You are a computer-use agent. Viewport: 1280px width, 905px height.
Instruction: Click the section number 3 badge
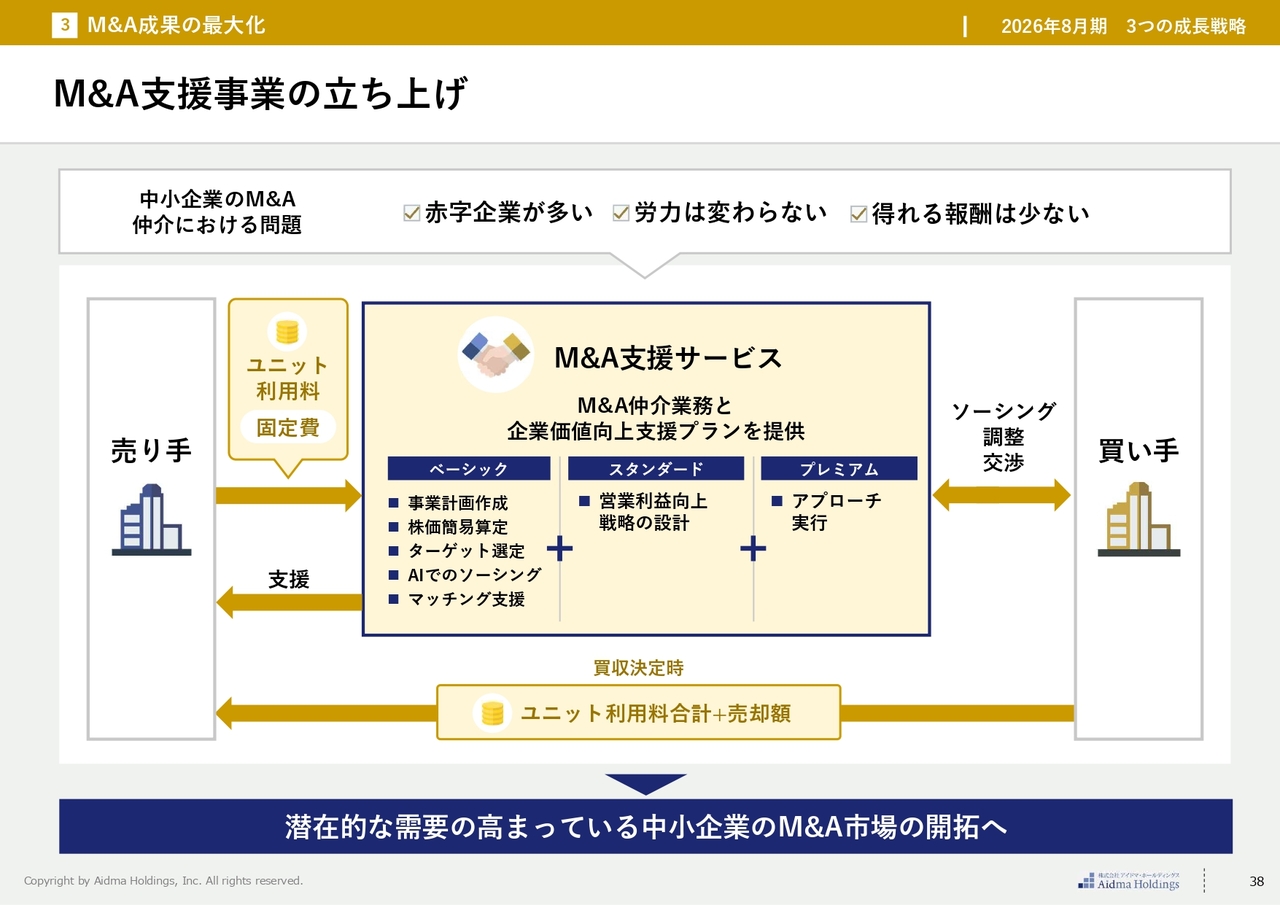64,25
